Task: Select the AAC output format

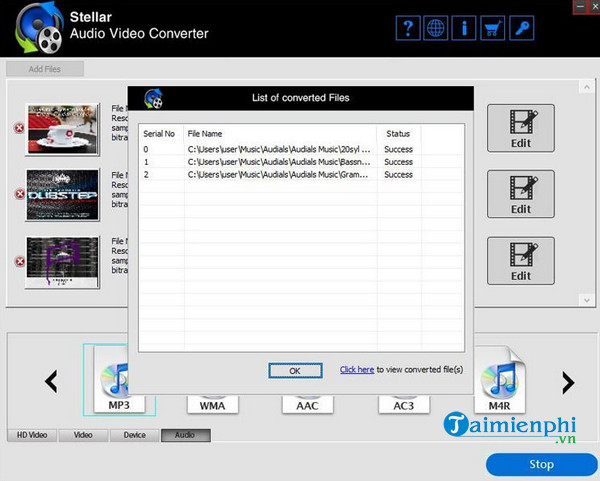Action: [307, 405]
